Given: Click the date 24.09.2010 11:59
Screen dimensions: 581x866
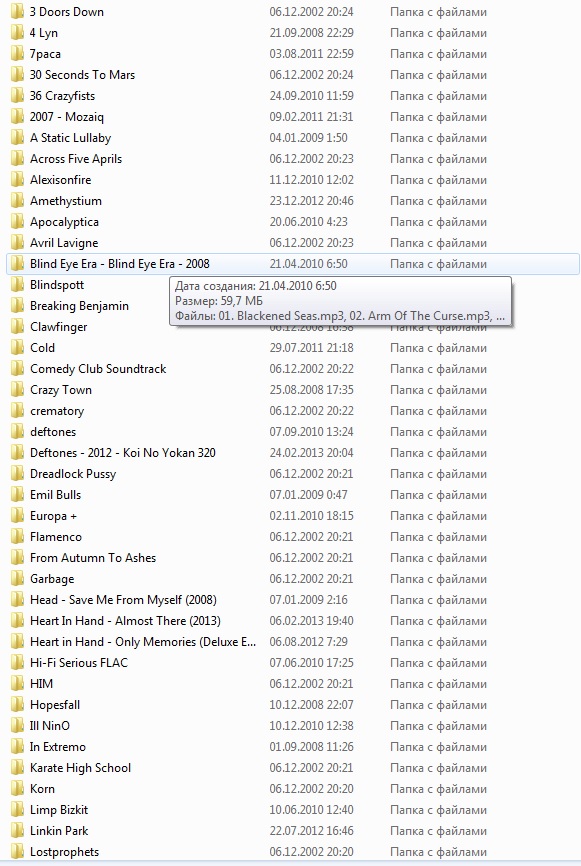Looking at the screenshot, I should (x=311, y=96).
